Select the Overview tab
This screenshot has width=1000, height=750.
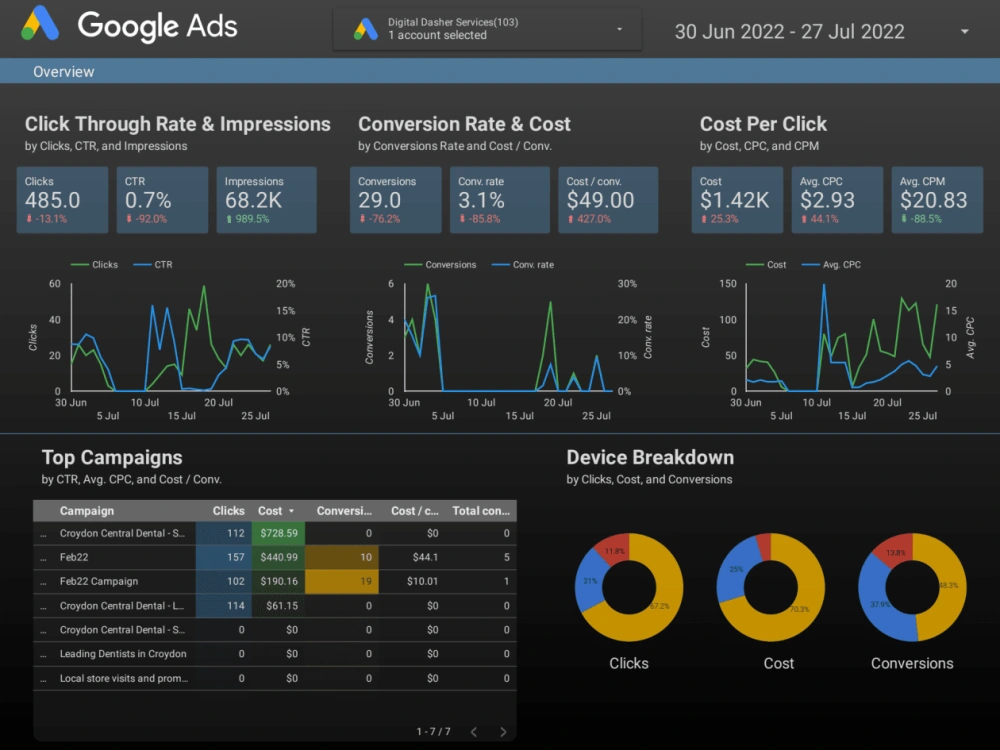(64, 71)
